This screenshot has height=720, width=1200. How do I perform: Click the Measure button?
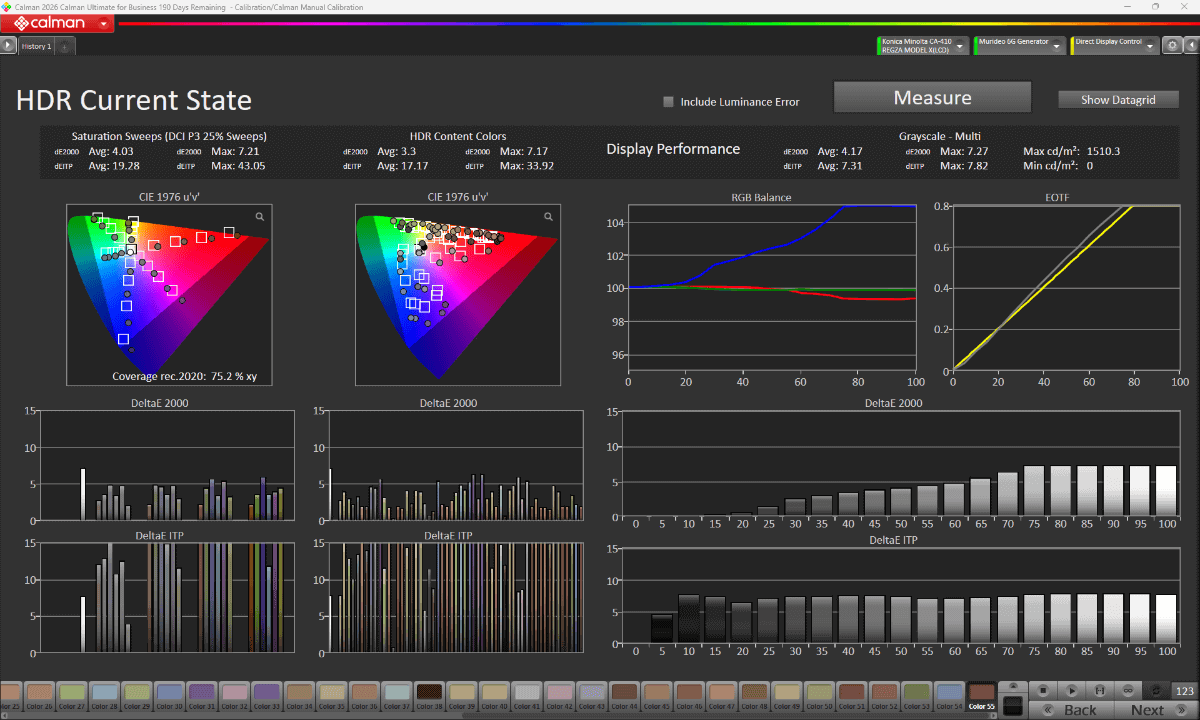click(x=932, y=98)
